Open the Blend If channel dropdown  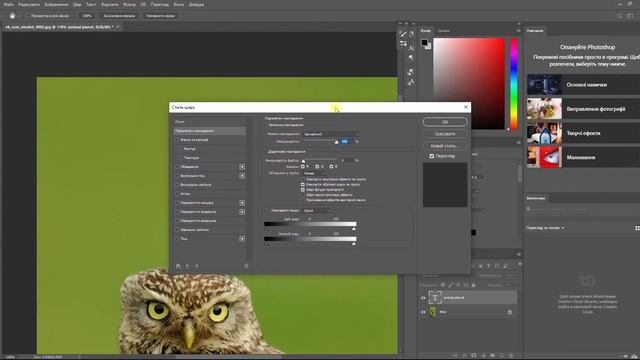[317, 211]
